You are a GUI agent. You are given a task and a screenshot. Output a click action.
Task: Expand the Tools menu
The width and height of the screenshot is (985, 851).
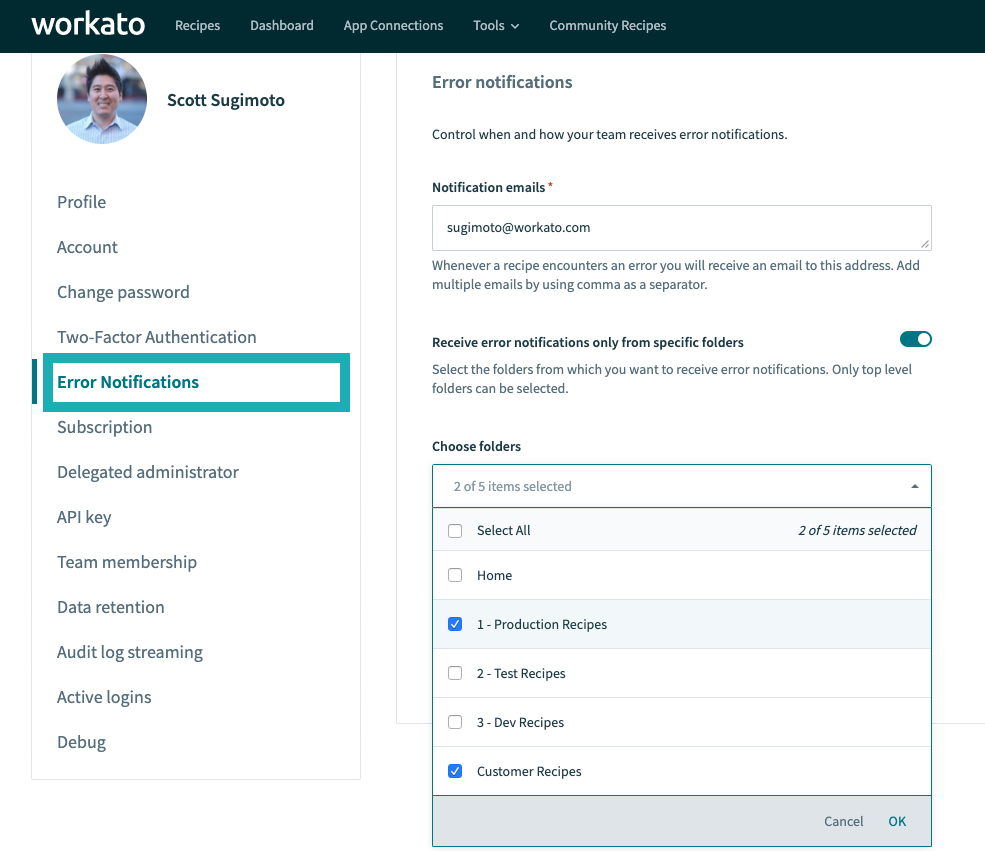tap(496, 25)
